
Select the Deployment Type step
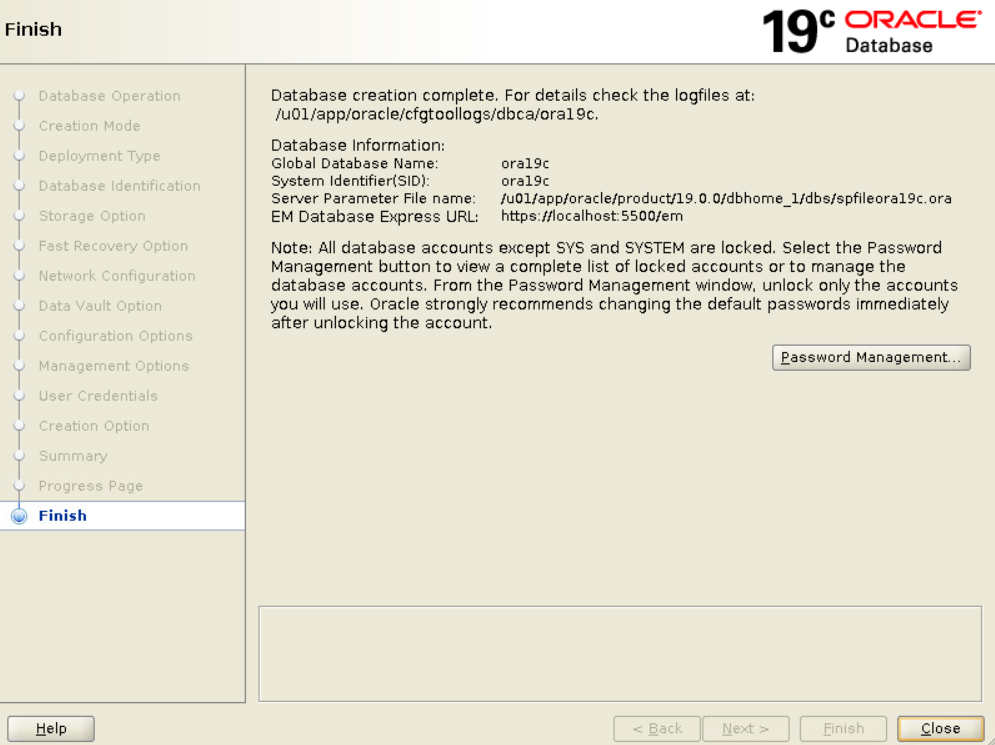click(x=100, y=156)
